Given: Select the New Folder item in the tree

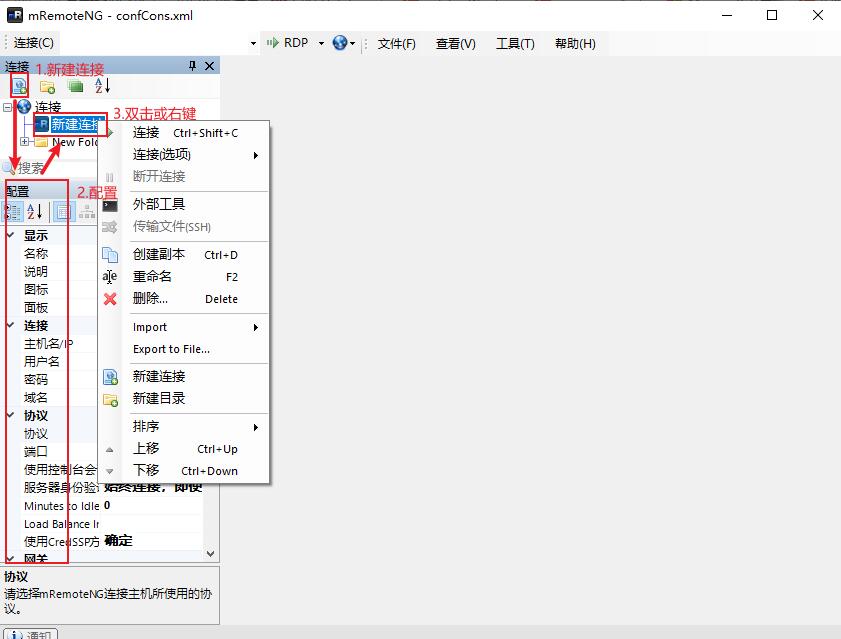Looking at the screenshot, I should 67,142.
